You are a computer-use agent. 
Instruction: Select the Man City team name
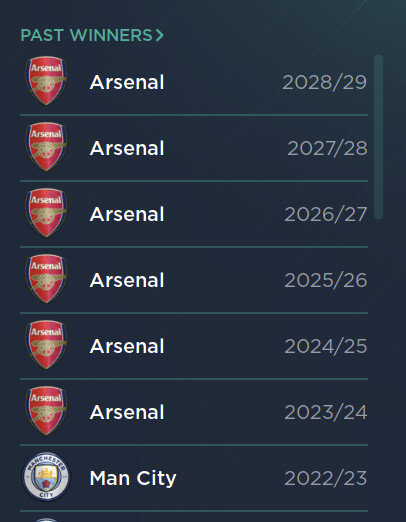tap(133, 479)
